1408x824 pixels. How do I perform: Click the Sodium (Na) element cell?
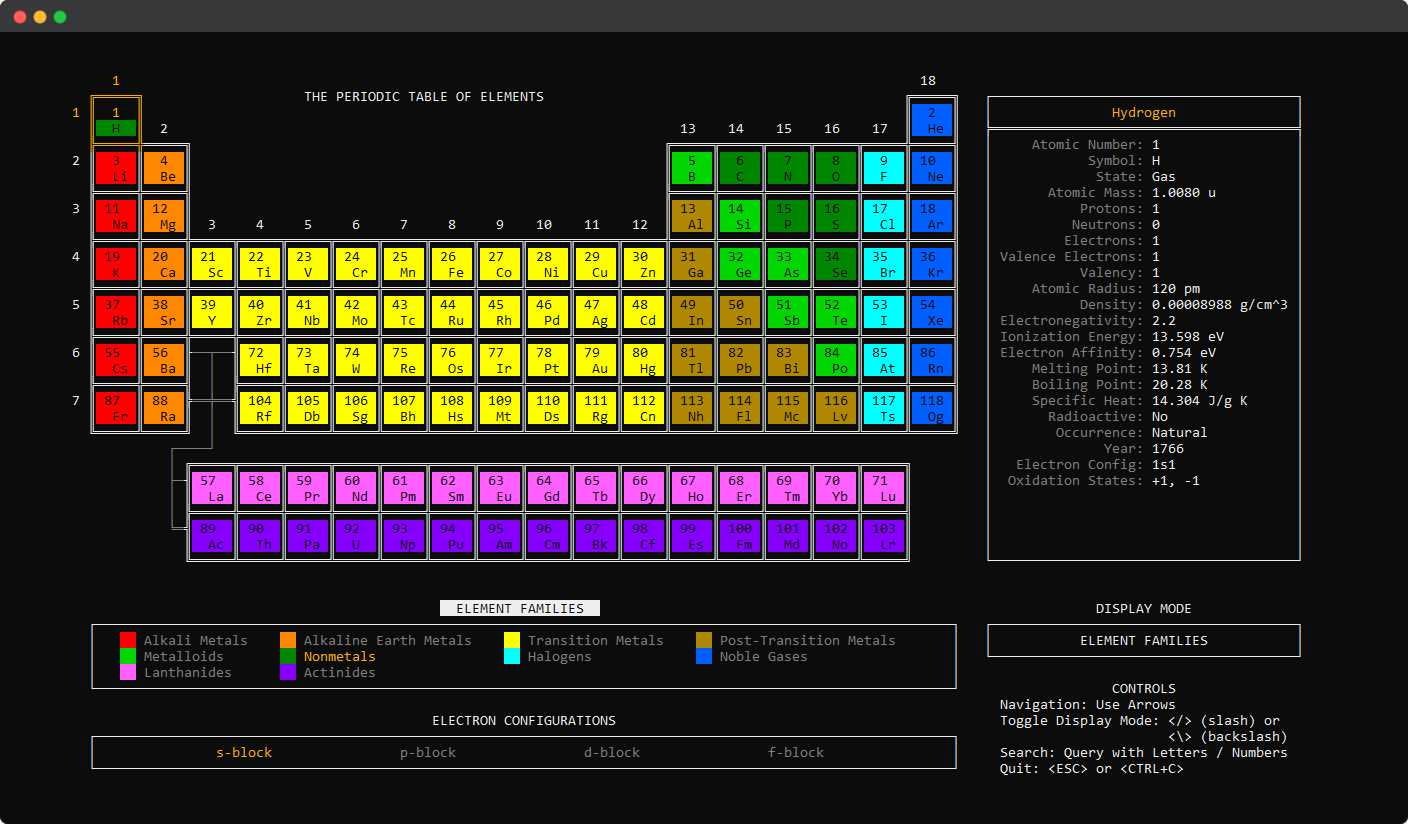pyautogui.click(x=116, y=216)
